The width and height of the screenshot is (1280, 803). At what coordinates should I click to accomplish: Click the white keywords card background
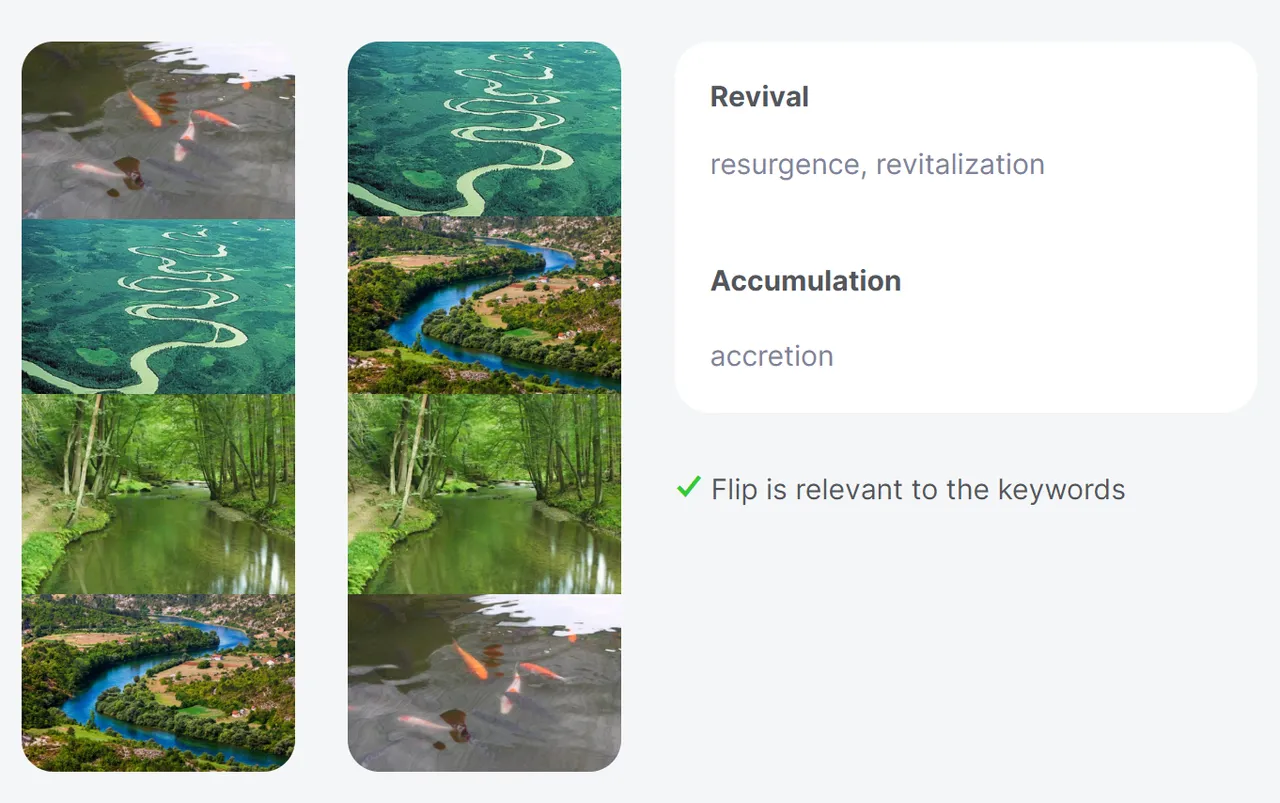click(965, 227)
